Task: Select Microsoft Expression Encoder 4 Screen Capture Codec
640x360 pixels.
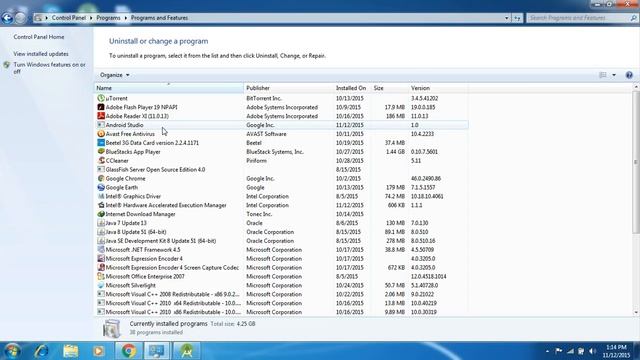Action: (x=282, y=268)
